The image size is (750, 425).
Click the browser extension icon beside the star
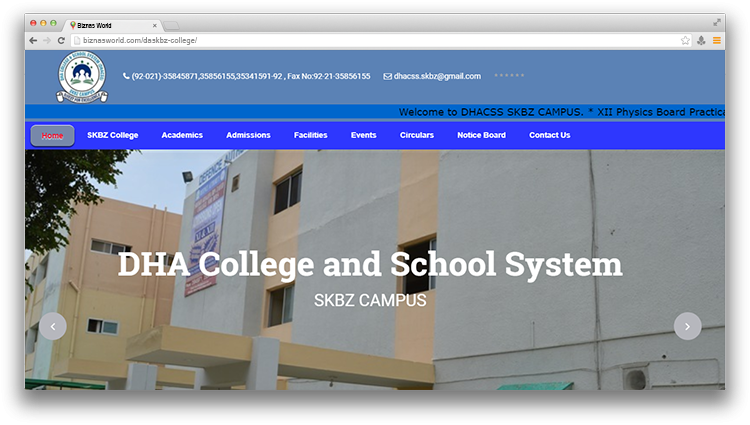tap(701, 40)
